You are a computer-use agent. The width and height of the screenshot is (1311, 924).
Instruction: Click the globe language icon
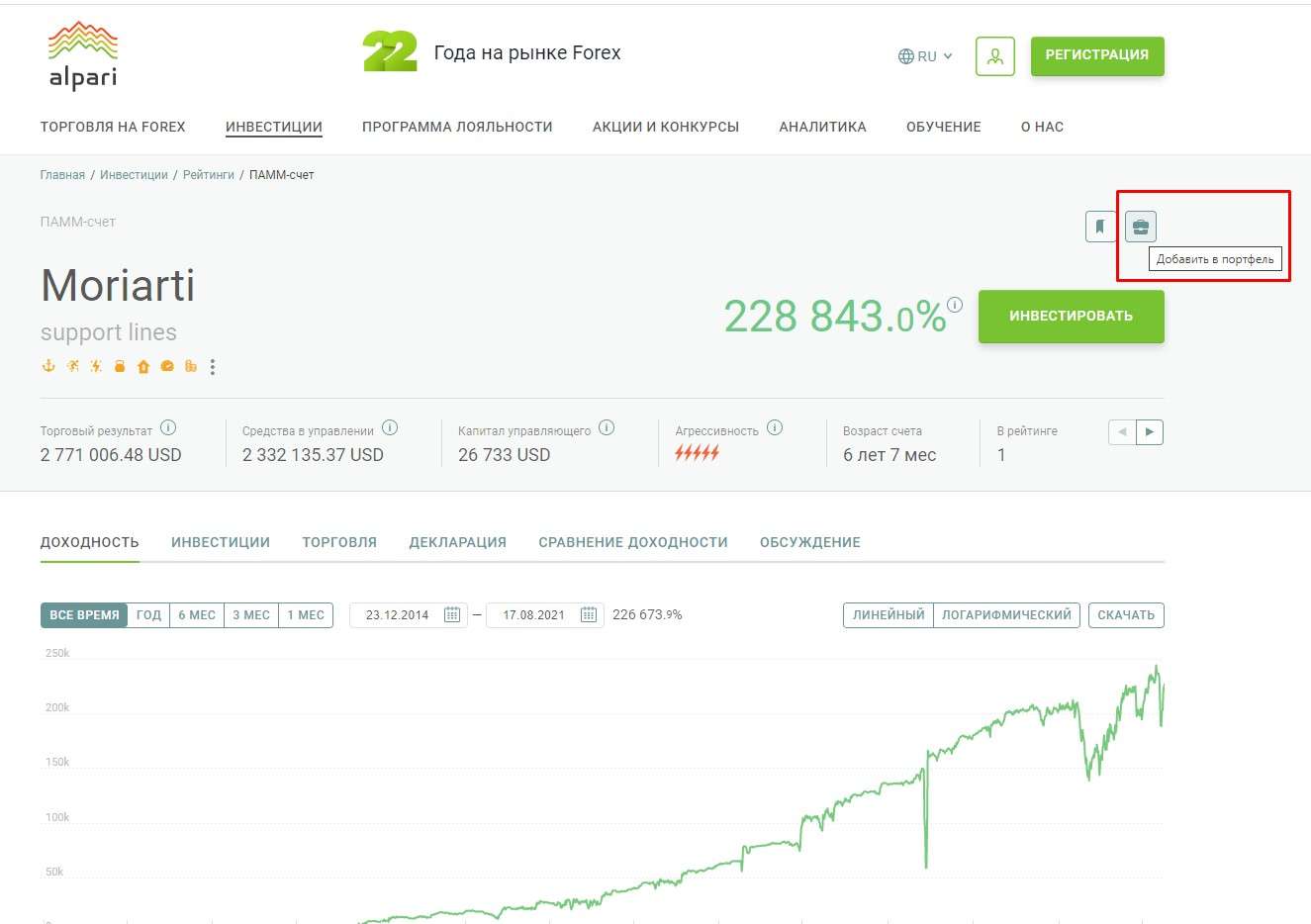905,56
